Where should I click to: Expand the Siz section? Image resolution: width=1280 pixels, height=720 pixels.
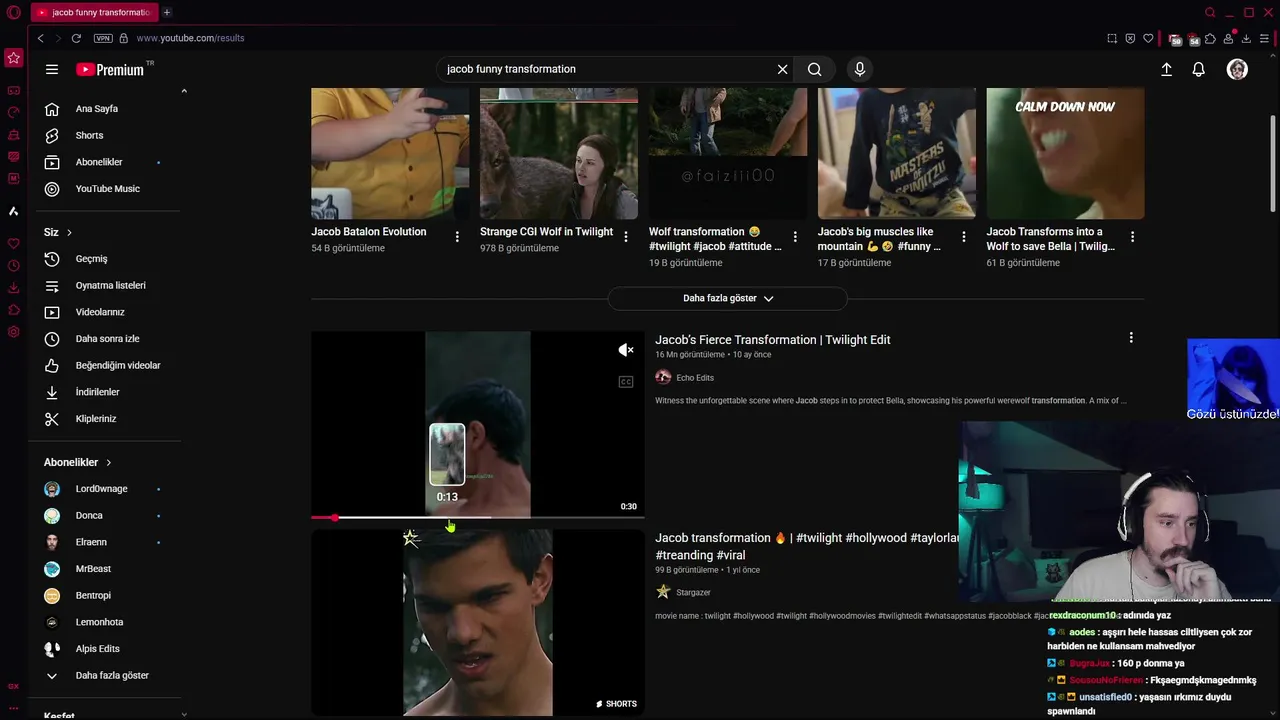(58, 232)
